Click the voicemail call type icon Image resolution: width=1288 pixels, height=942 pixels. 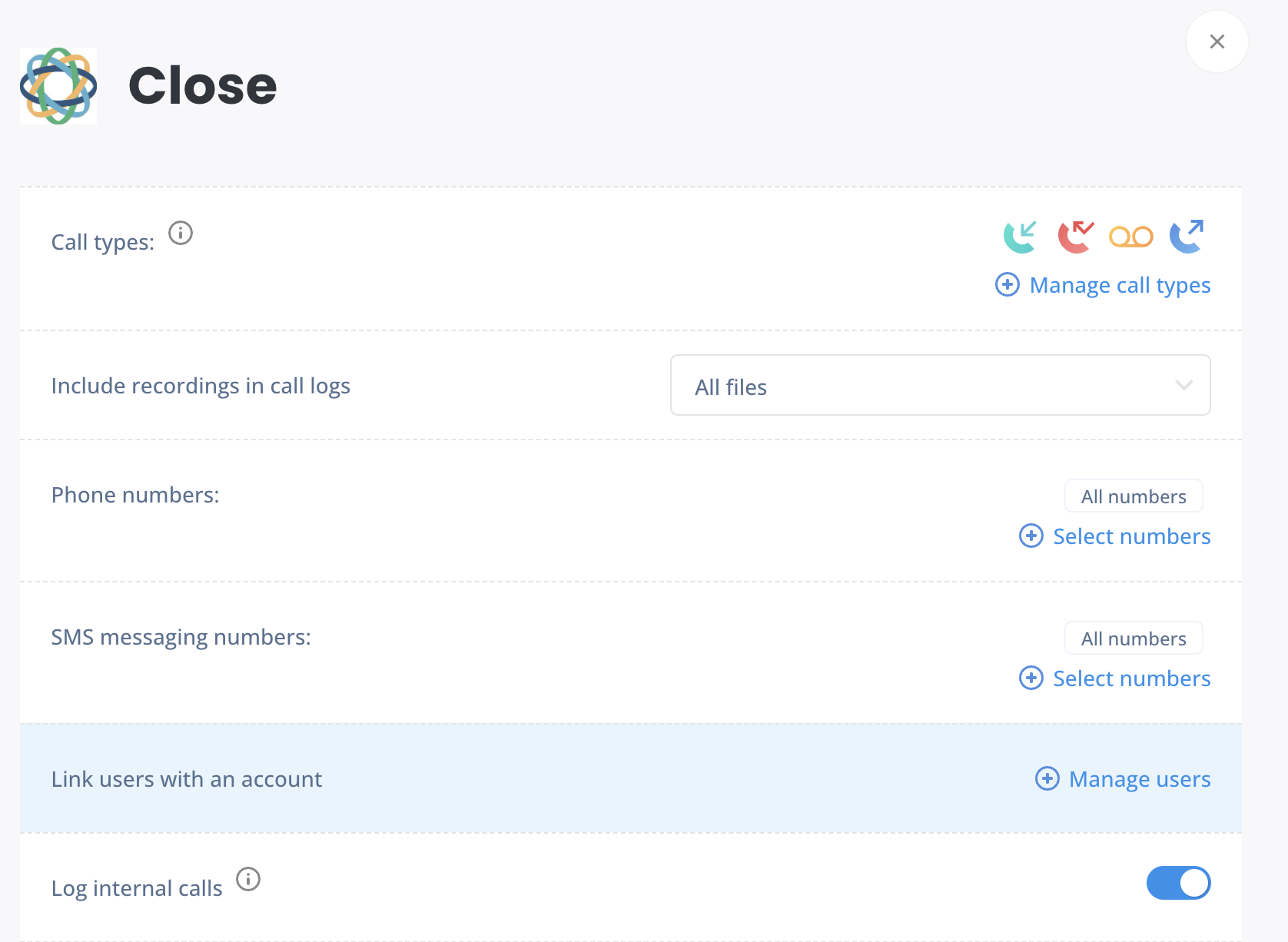1130,237
